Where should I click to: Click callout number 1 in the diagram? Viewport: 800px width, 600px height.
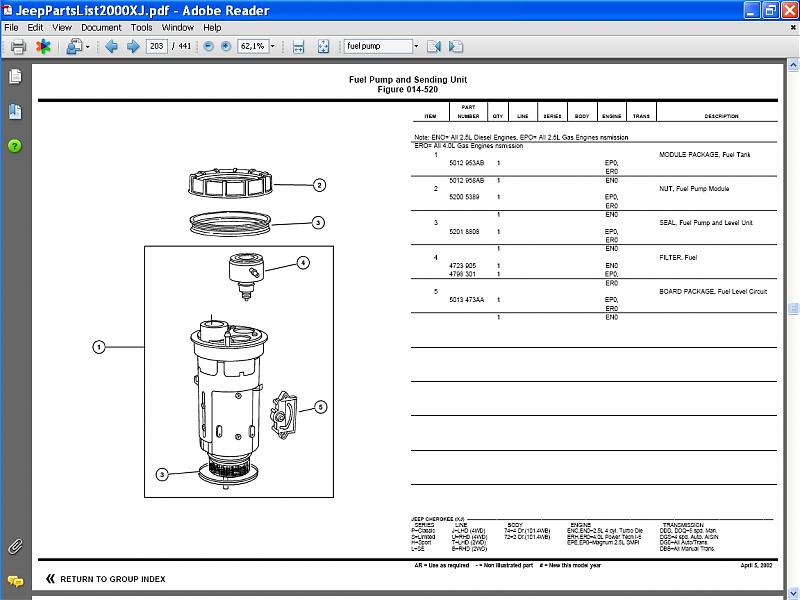click(99, 347)
